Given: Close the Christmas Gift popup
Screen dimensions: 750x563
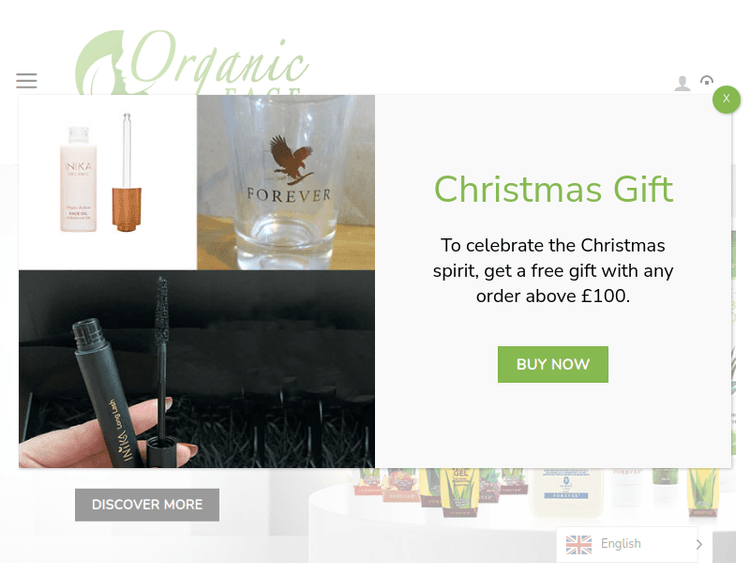Looking at the screenshot, I should (x=726, y=99).
